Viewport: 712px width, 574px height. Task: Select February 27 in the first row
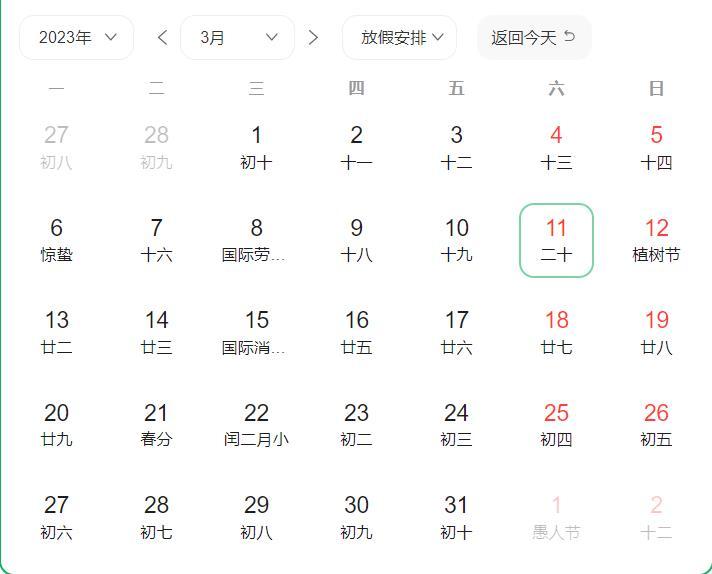point(56,147)
